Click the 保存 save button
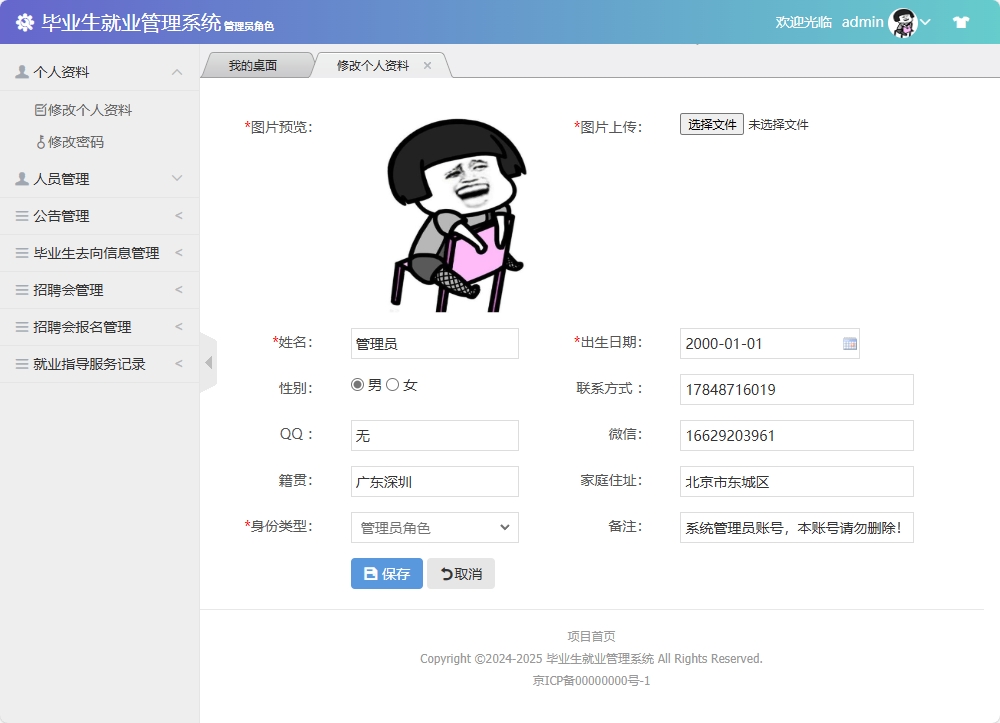 pos(386,573)
